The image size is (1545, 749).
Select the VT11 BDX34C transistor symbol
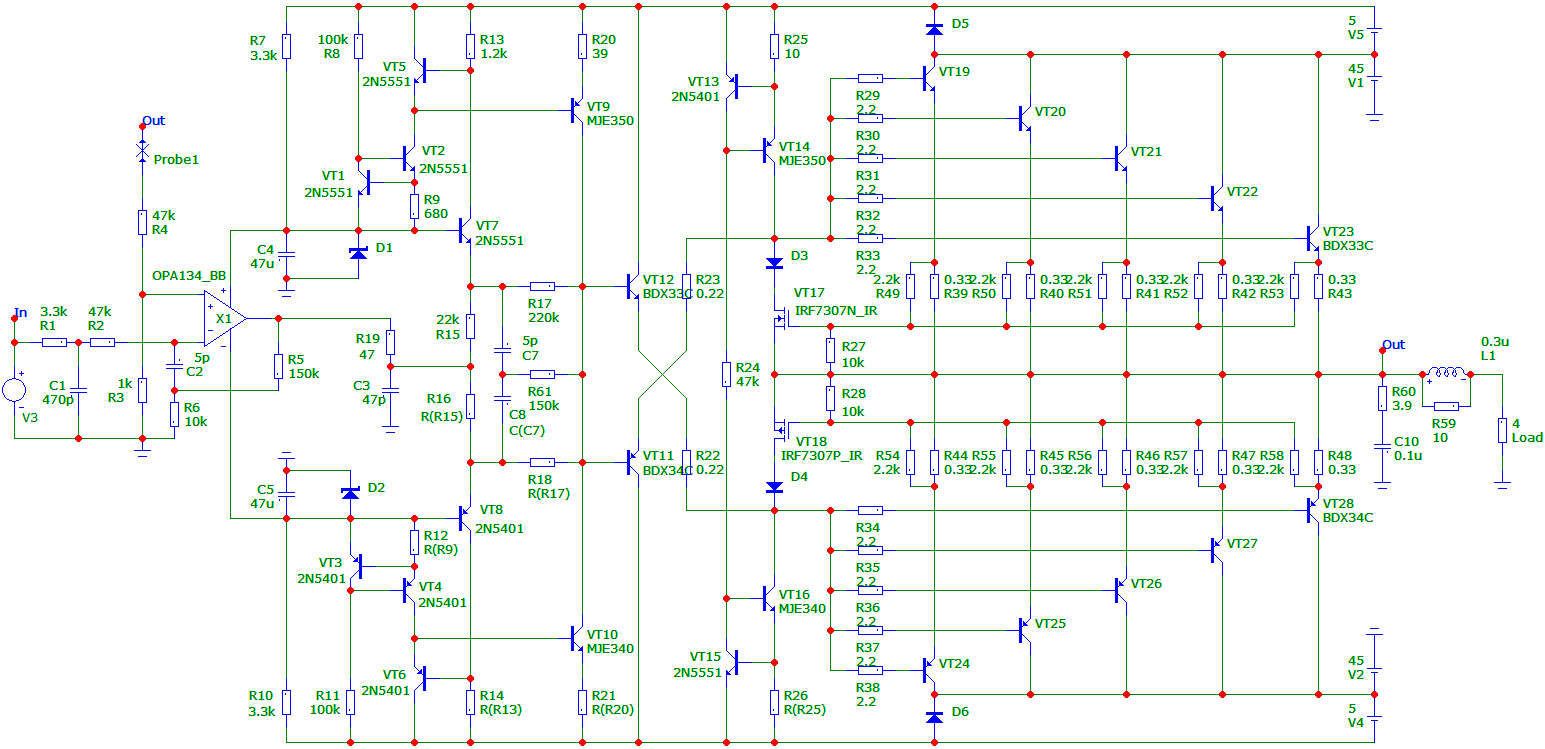pos(634,462)
